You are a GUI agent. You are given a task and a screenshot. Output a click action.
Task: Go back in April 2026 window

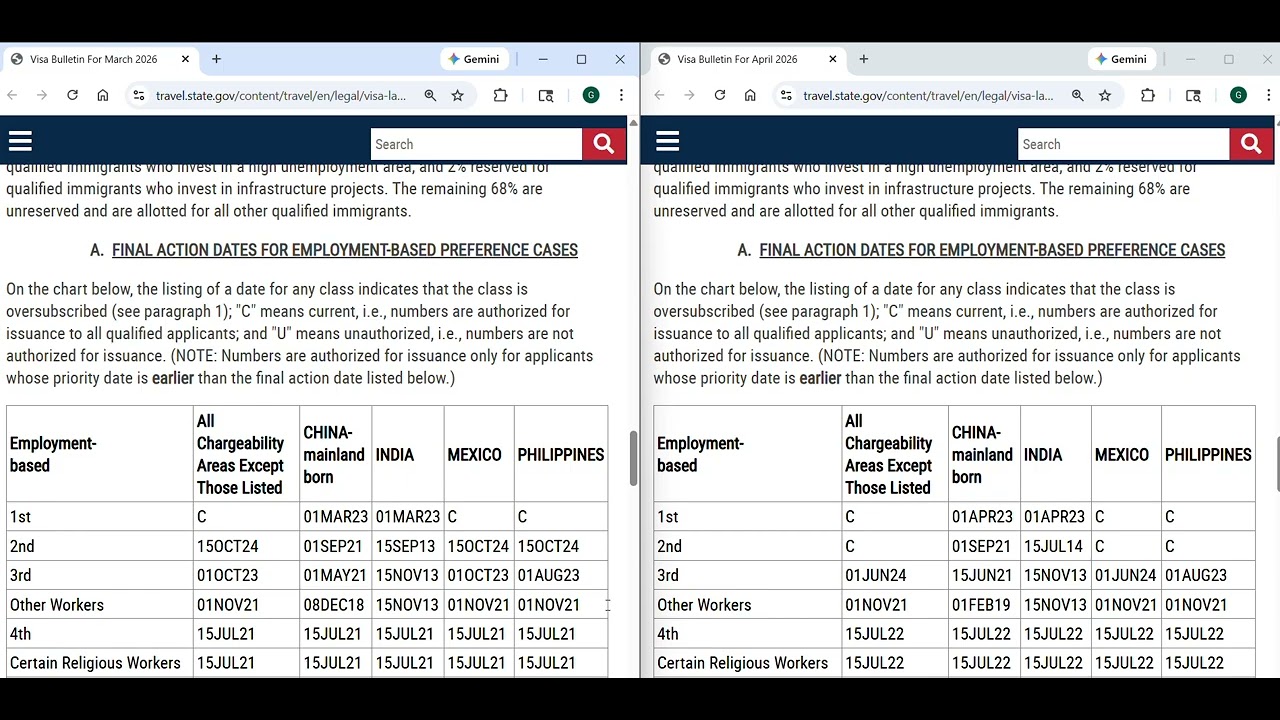659,95
